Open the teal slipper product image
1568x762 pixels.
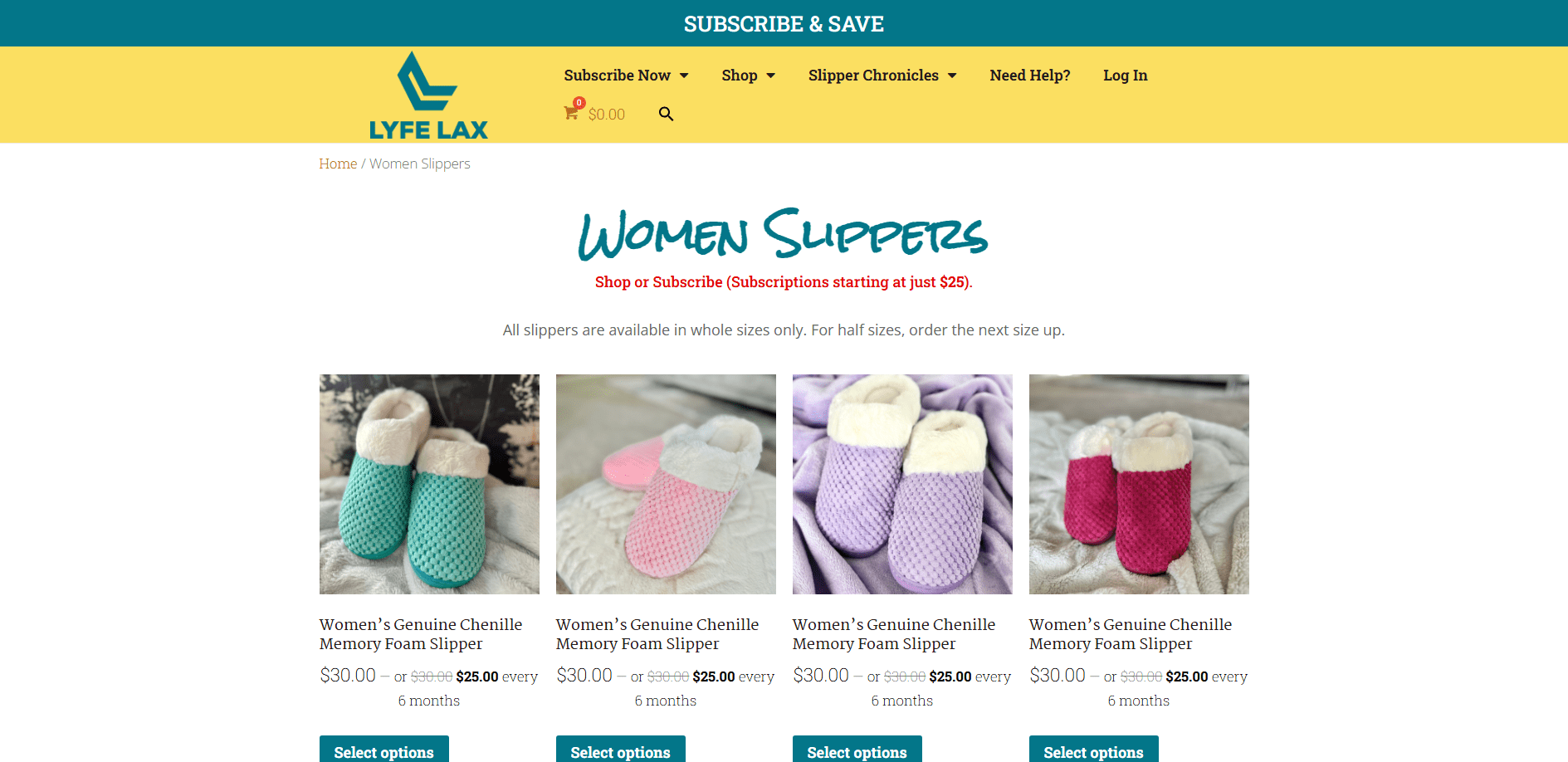click(x=429, y=484)
